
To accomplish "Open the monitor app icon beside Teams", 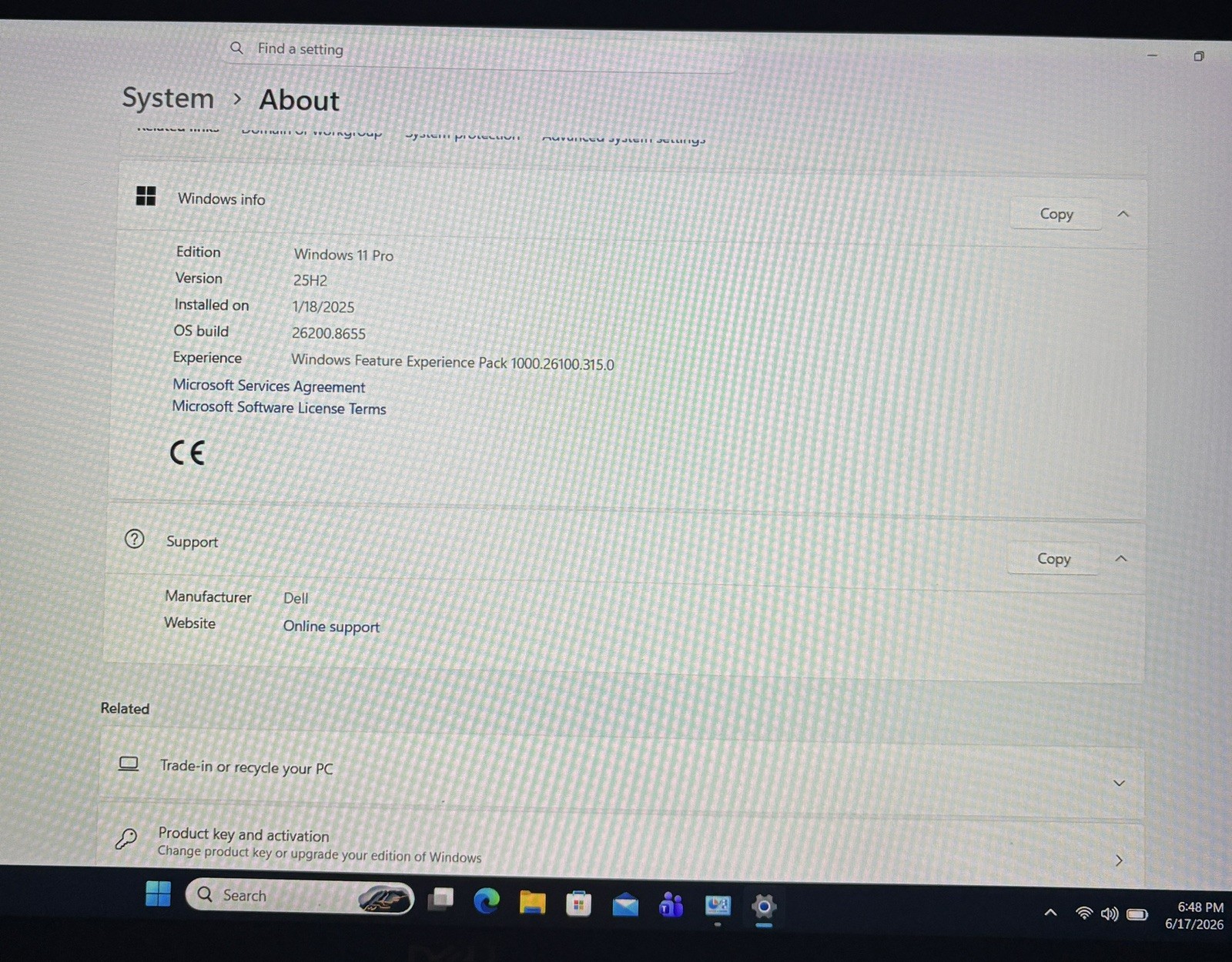I will pos(718,907).
